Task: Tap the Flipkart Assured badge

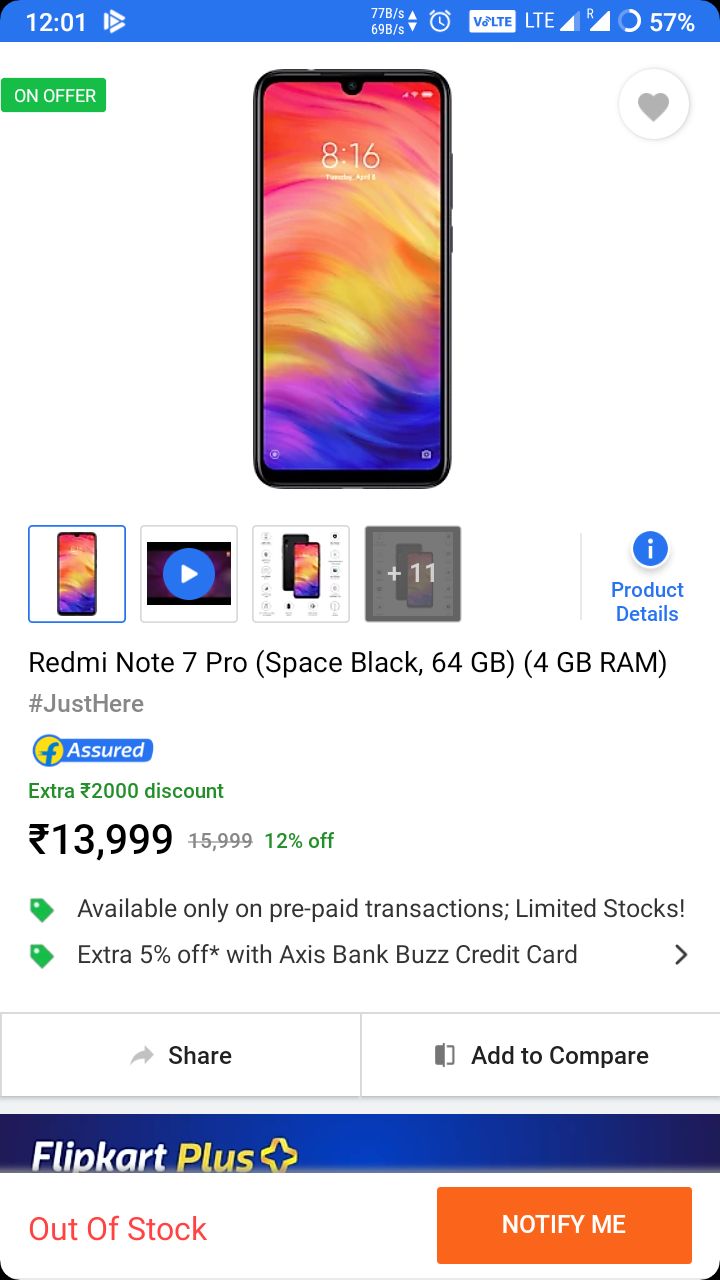Action: (92, 750)
